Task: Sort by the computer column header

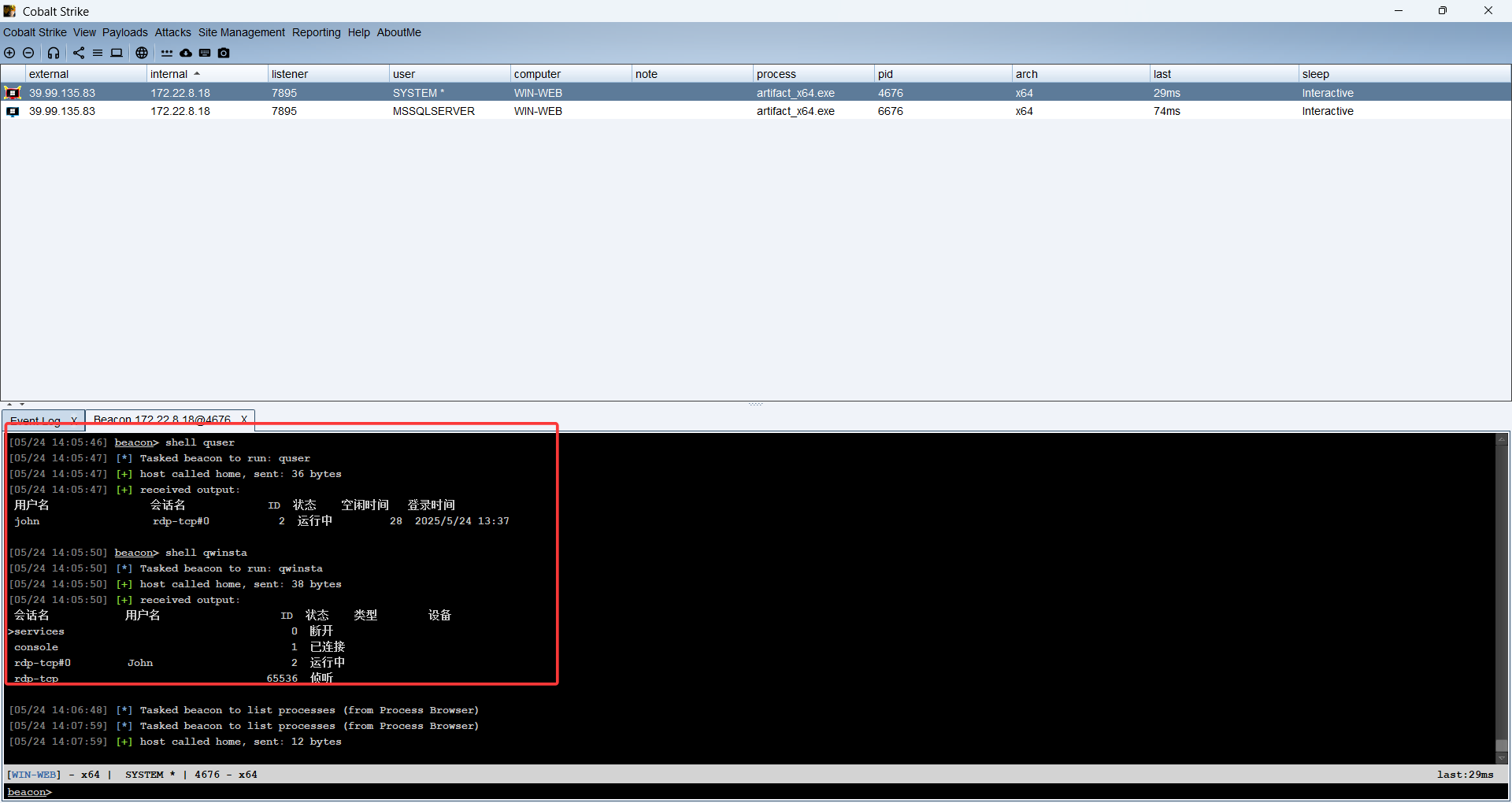Action: pos(571,74)
